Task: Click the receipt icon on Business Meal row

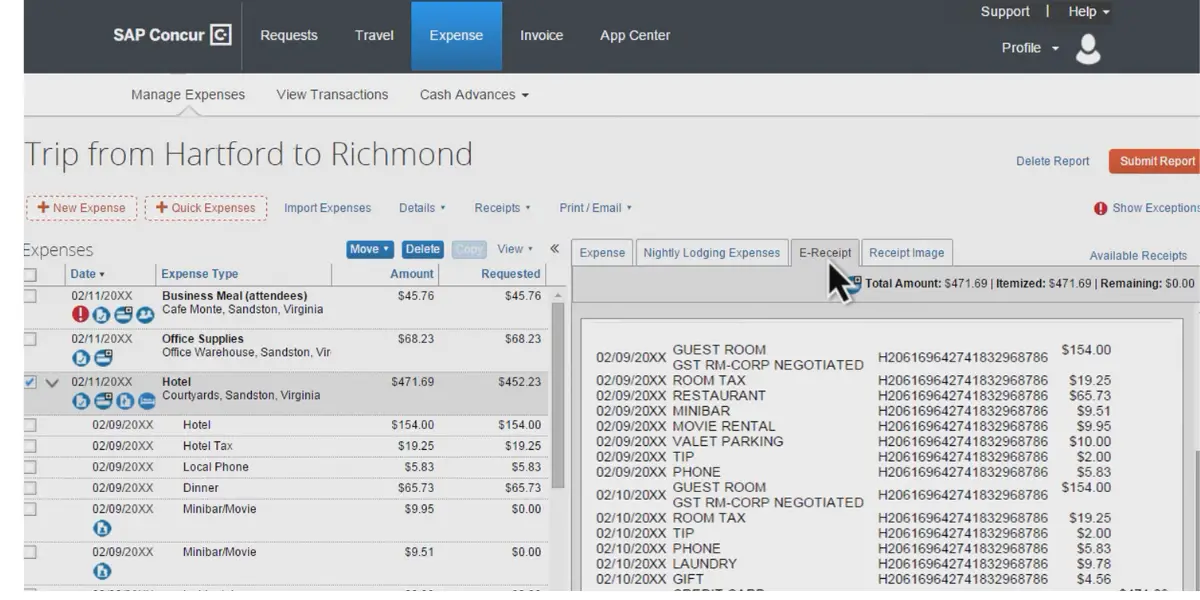Action: point(102,314)
